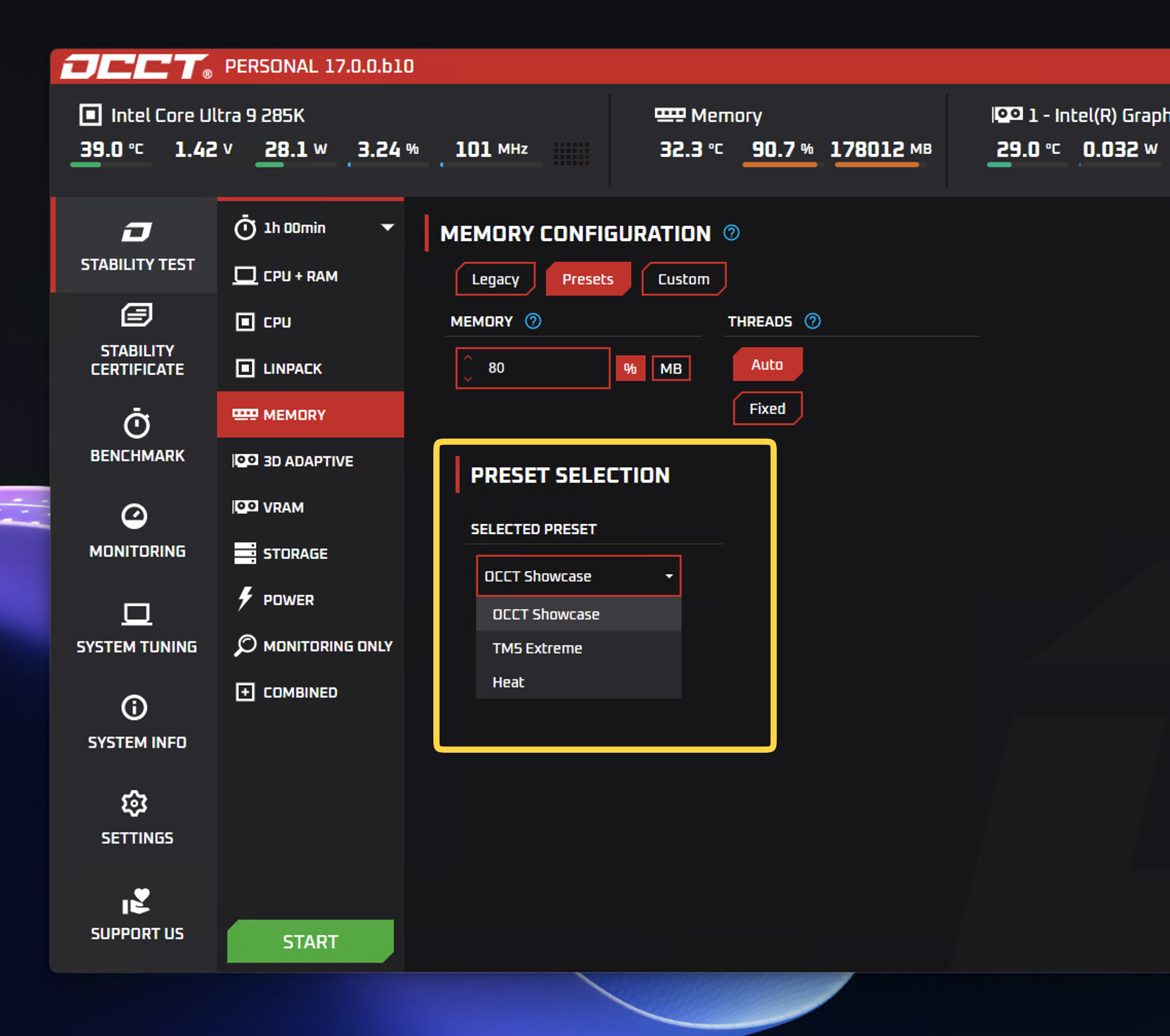Switch memory unit to MB
Screen dimensions: 1170x1036
[x=670, y=369]
